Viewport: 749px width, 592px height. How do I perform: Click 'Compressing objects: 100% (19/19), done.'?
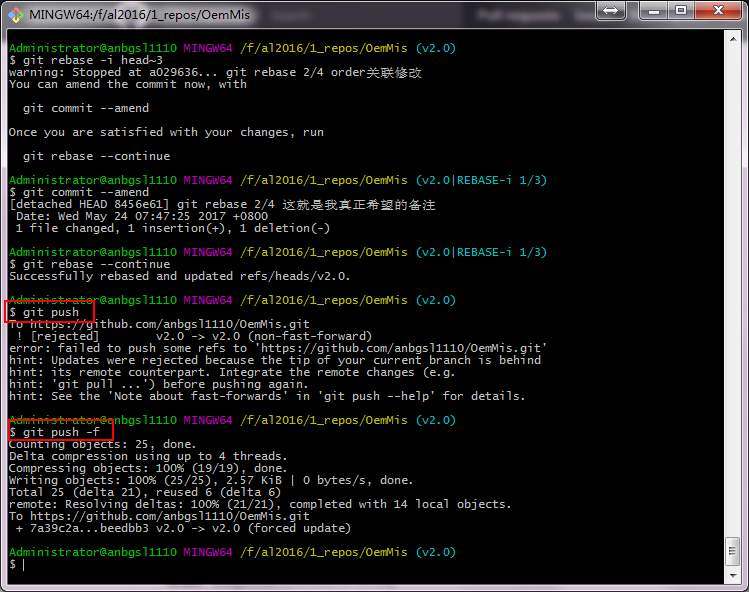[x=149, y=468]
